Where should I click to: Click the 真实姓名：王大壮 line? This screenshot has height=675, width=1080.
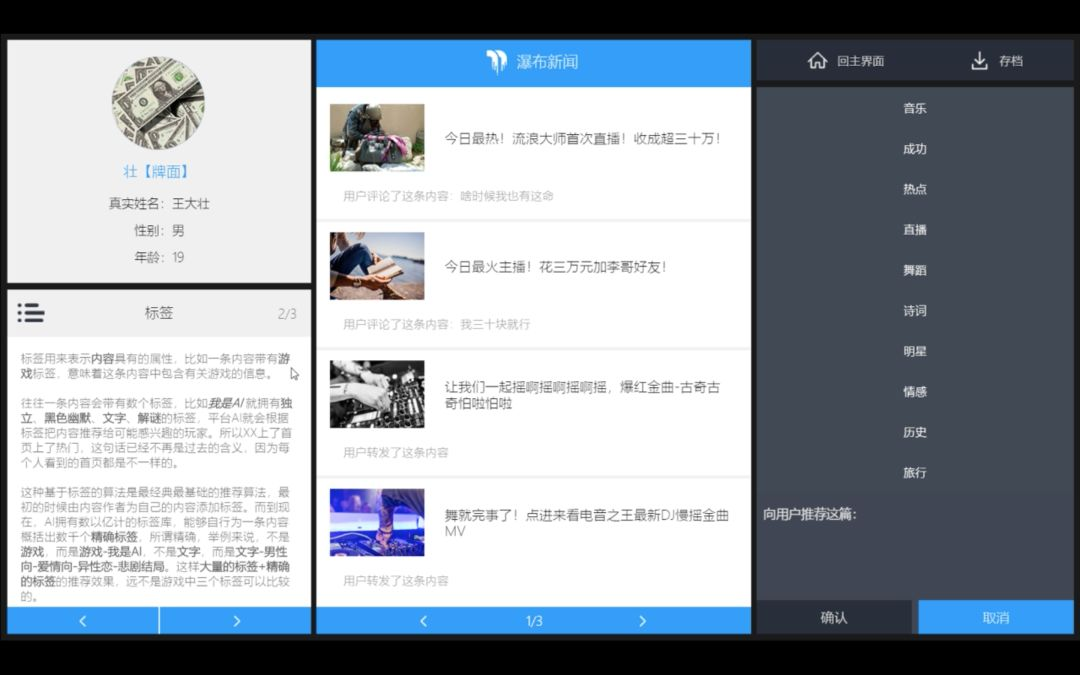(x=159, y=203)
